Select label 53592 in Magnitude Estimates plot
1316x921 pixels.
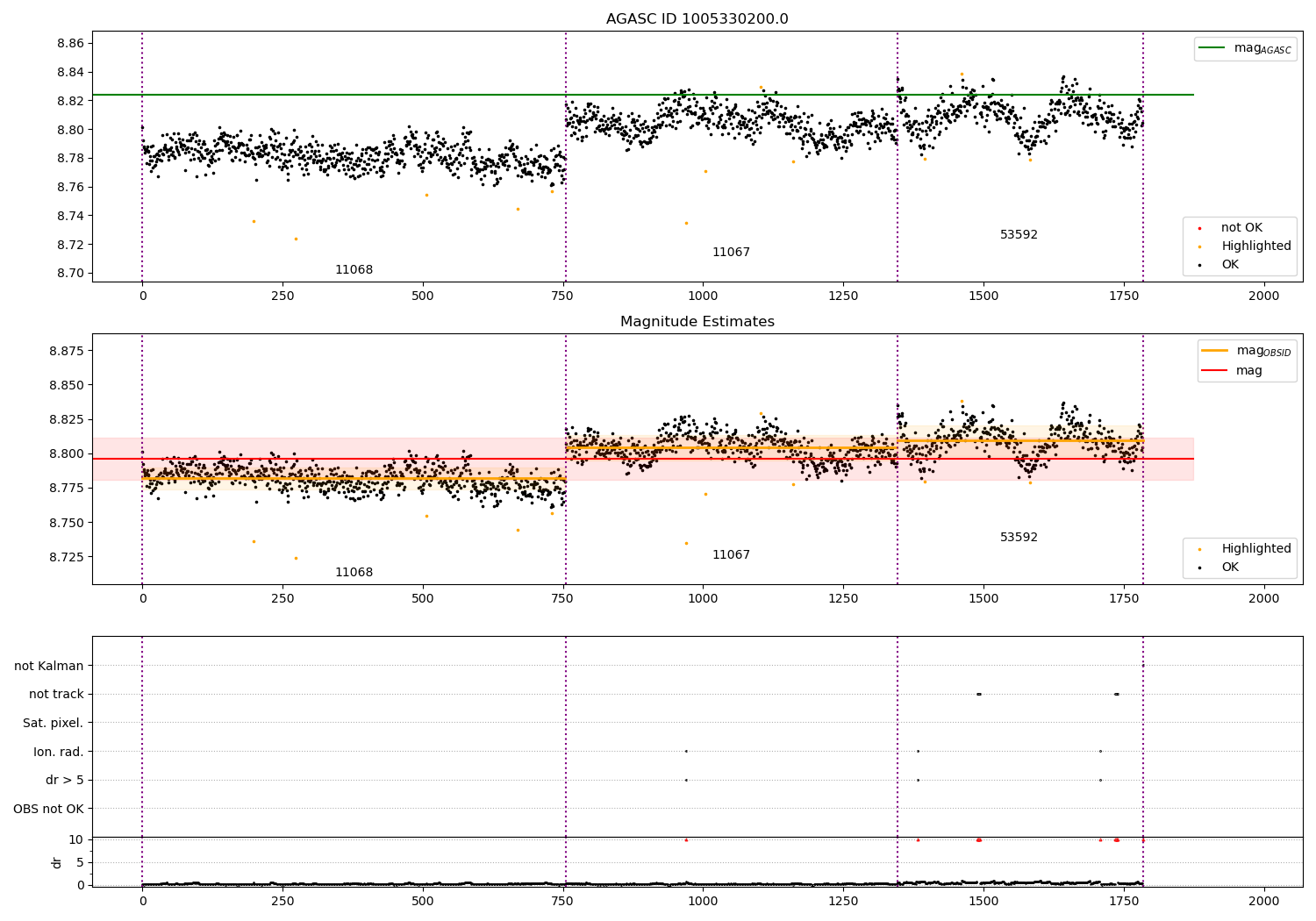tap(1019, 538)
